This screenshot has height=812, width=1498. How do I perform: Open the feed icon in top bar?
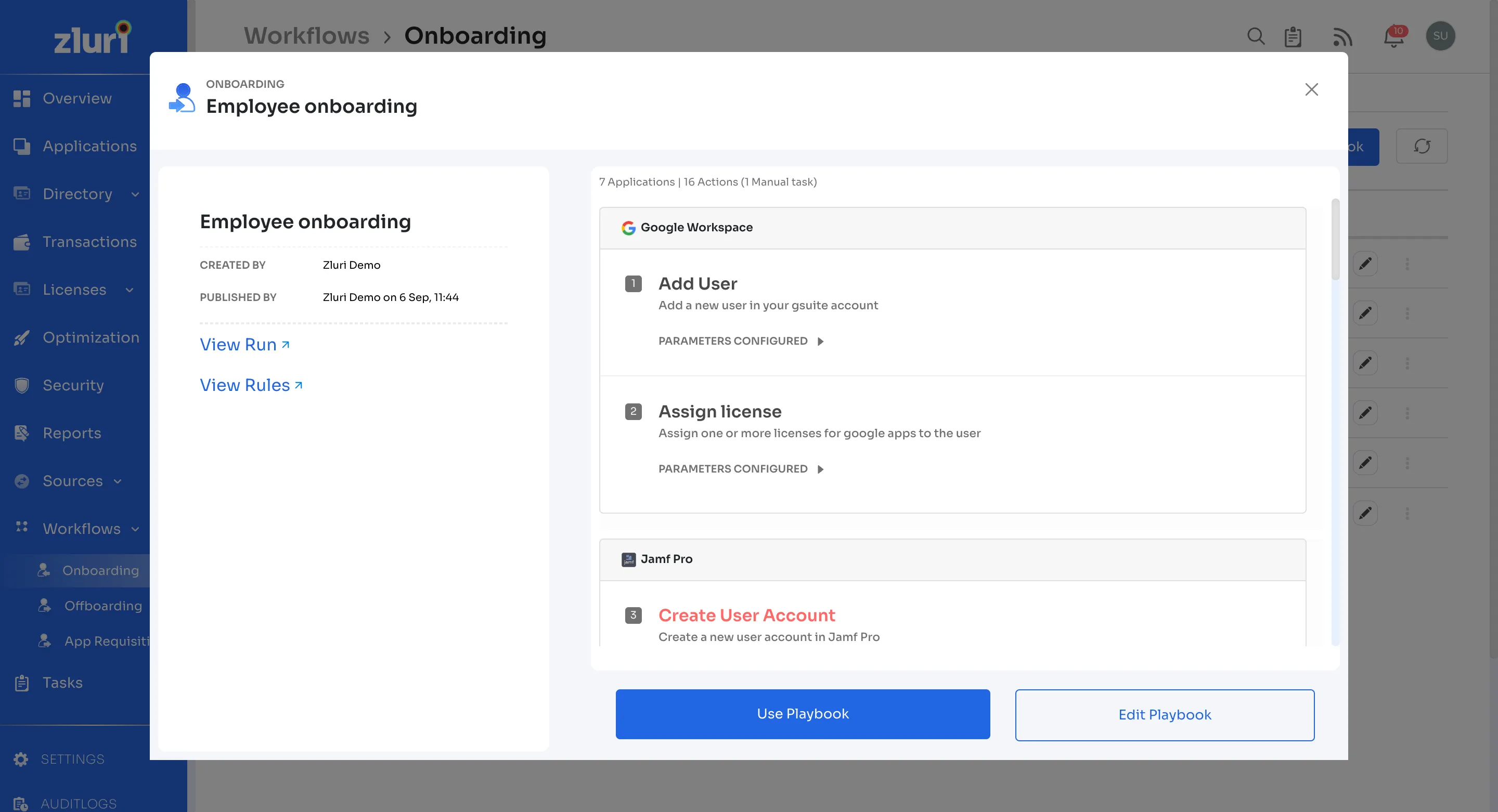coord(1342,36)
